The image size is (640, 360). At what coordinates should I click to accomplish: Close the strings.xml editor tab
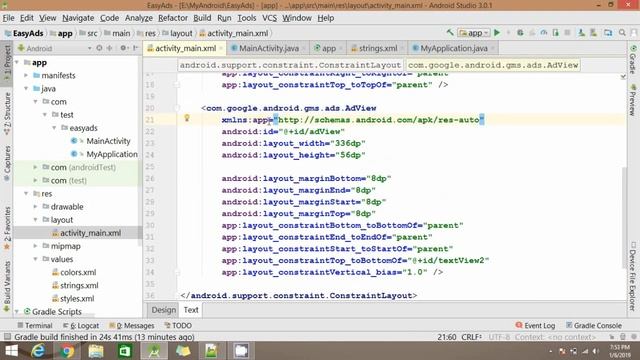(402, 49)
